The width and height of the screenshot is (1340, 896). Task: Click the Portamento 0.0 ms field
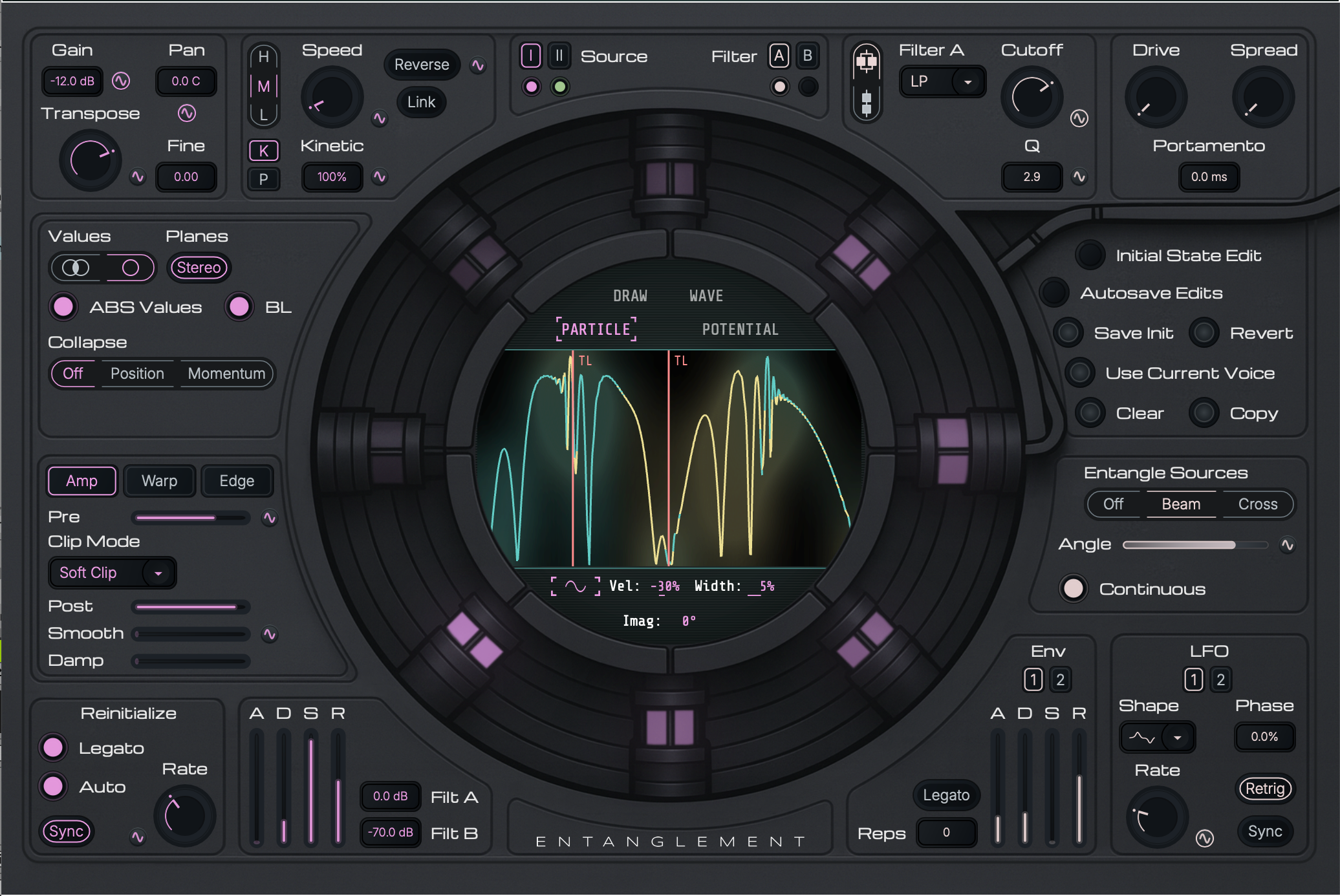point(1208,177)
